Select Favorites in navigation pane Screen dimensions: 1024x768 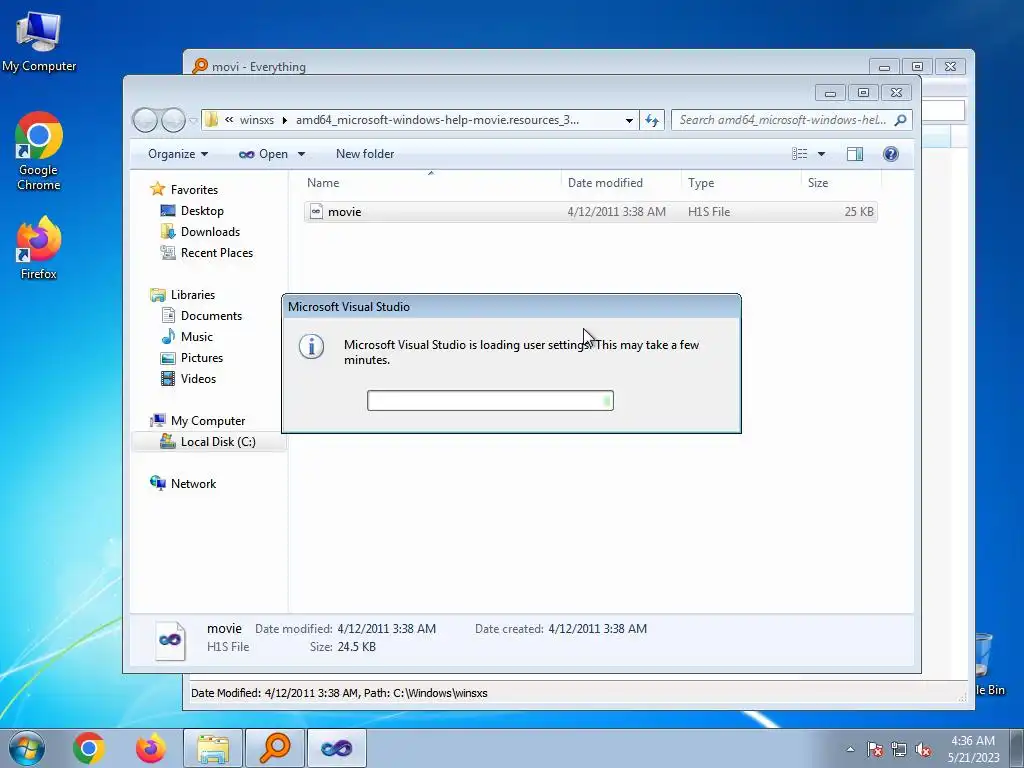pyautogui.click(x=194, y=189)
